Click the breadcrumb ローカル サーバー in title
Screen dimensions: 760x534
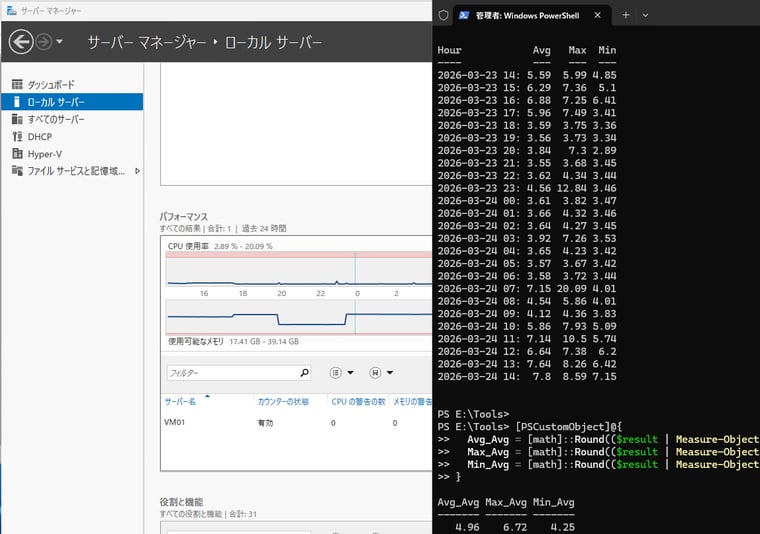(273, 43)
